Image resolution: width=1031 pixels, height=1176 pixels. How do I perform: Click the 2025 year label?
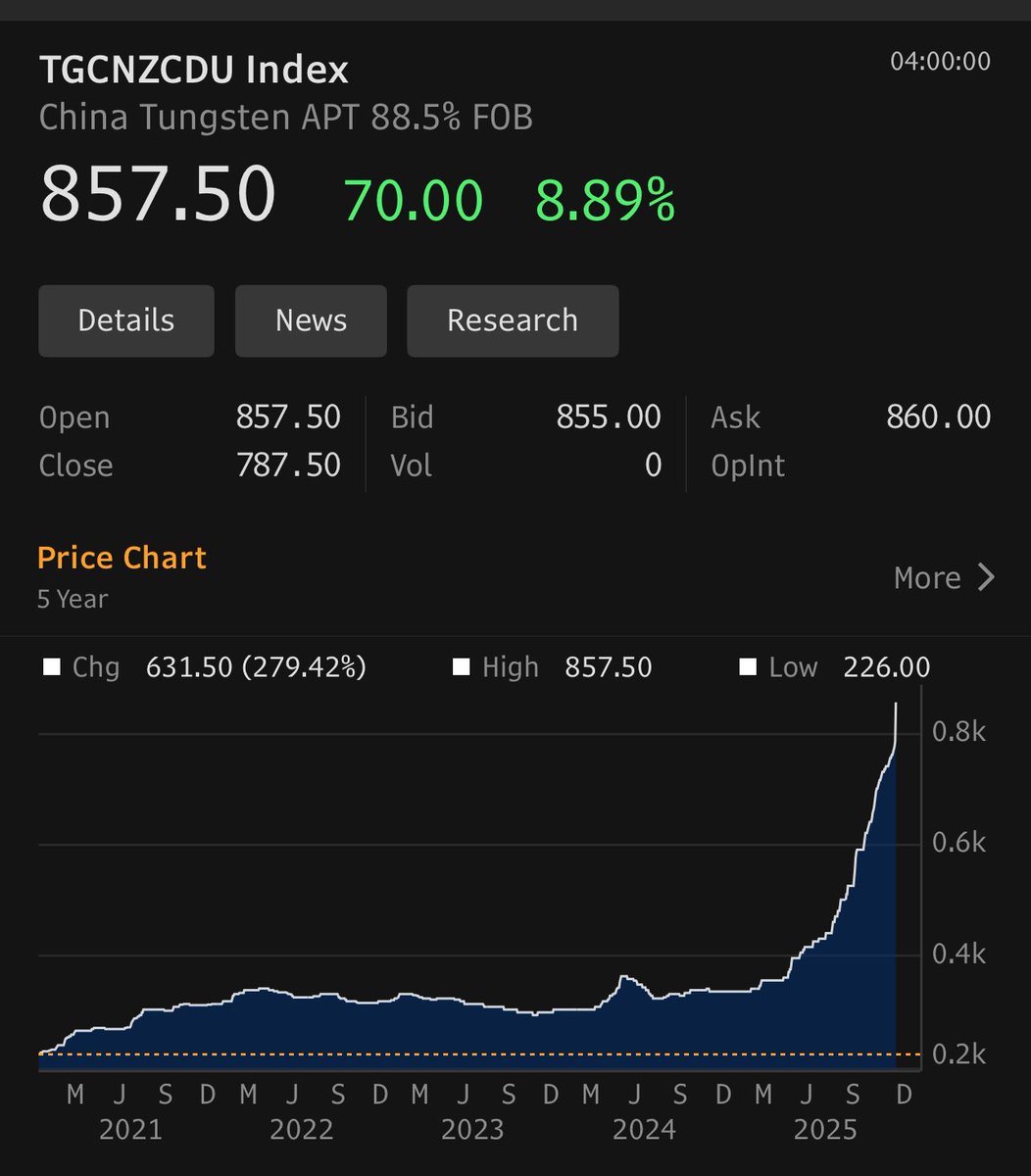point(825,1130)
